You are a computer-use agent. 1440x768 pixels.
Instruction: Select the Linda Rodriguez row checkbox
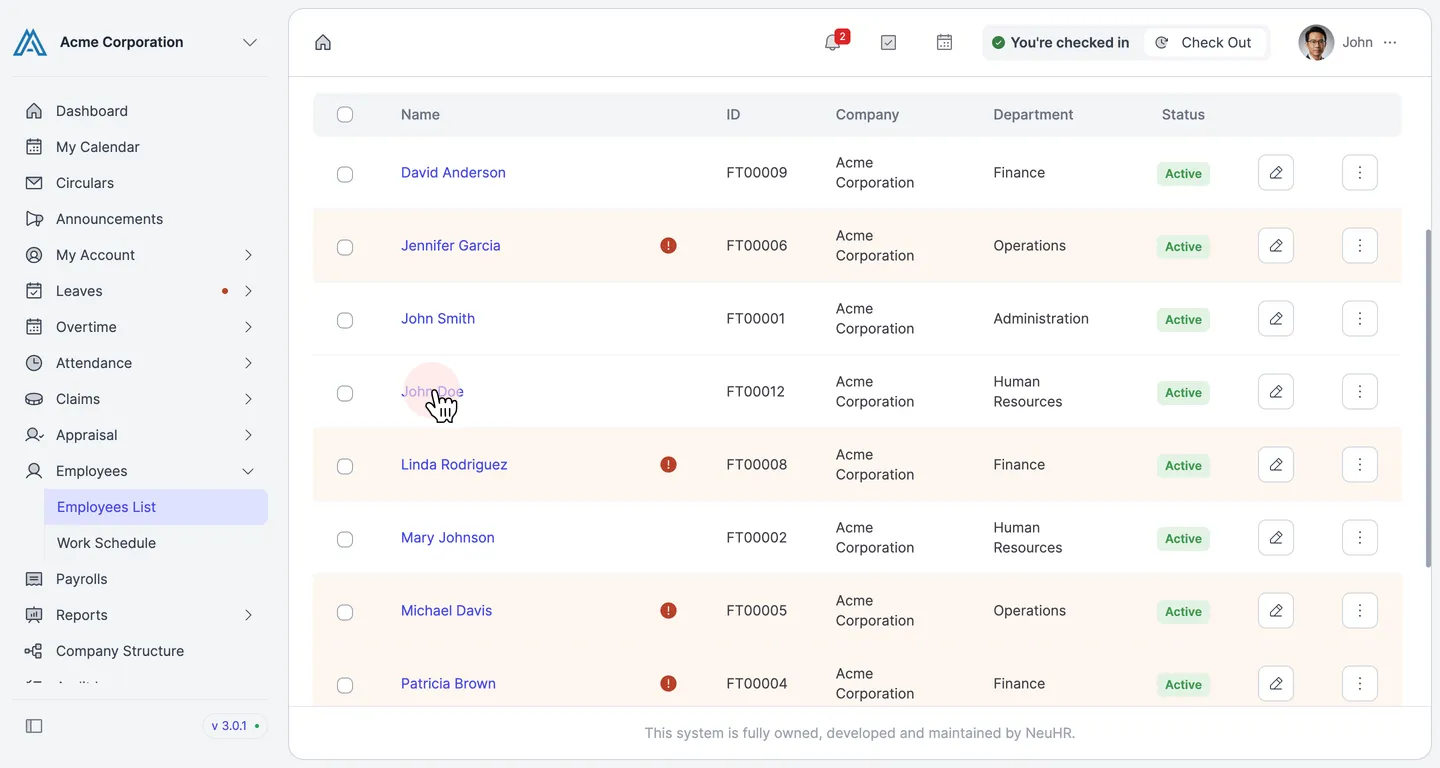pyautogui.click(x=345, y=466)
